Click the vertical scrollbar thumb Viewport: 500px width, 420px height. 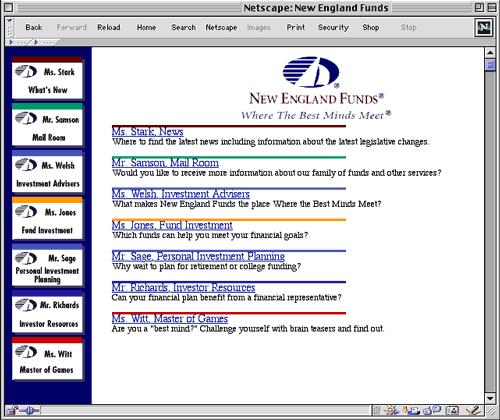tap(490, 65)
